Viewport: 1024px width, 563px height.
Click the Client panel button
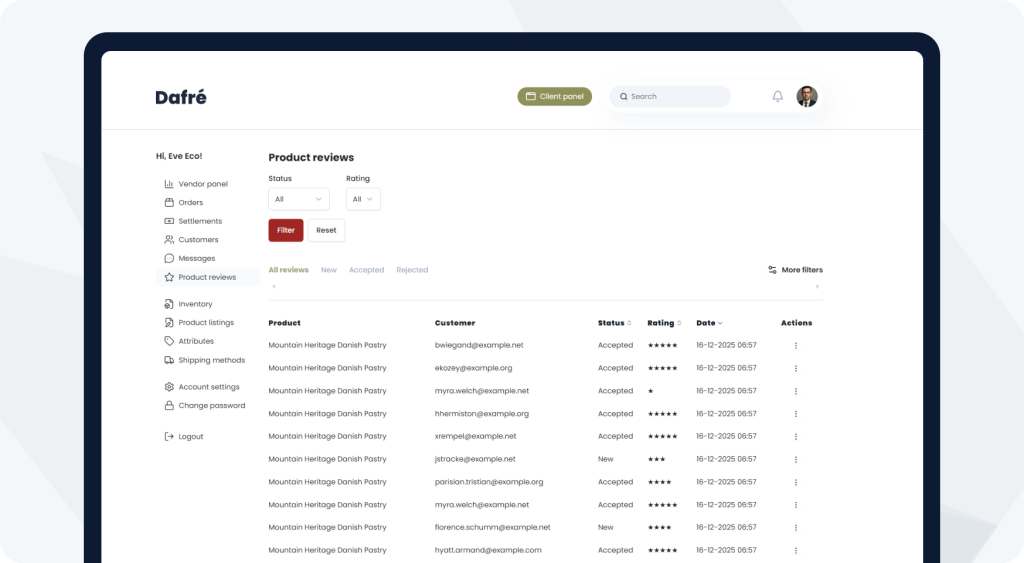coord(554,96)
